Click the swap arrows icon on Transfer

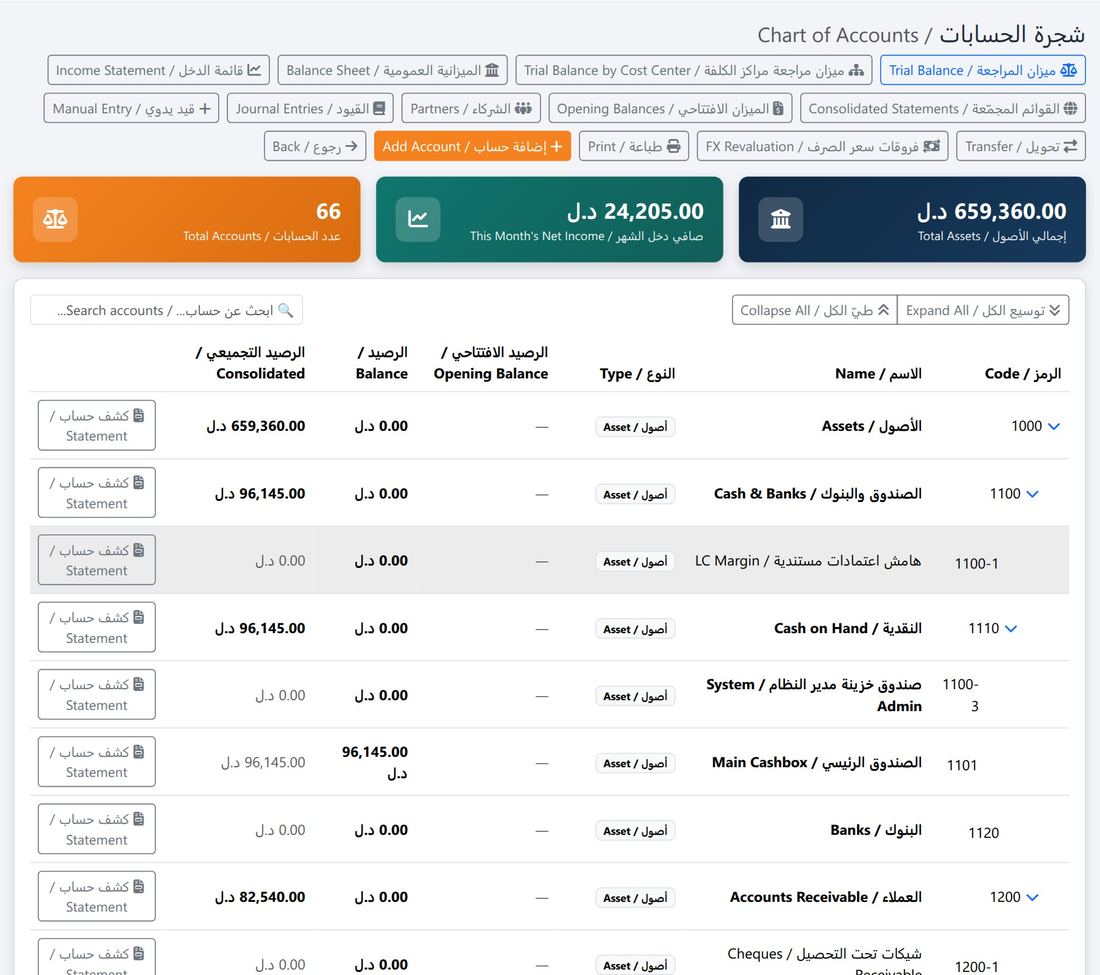1071,147
